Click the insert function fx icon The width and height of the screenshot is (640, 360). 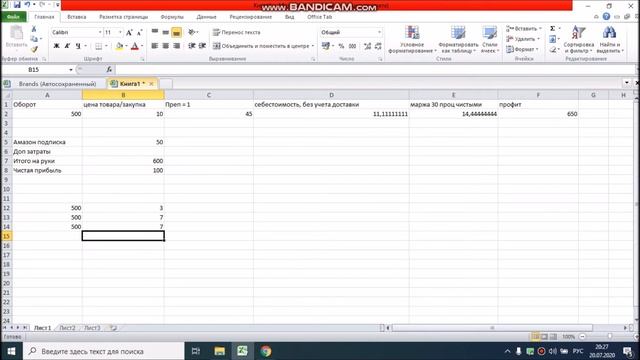coord(109,70)
